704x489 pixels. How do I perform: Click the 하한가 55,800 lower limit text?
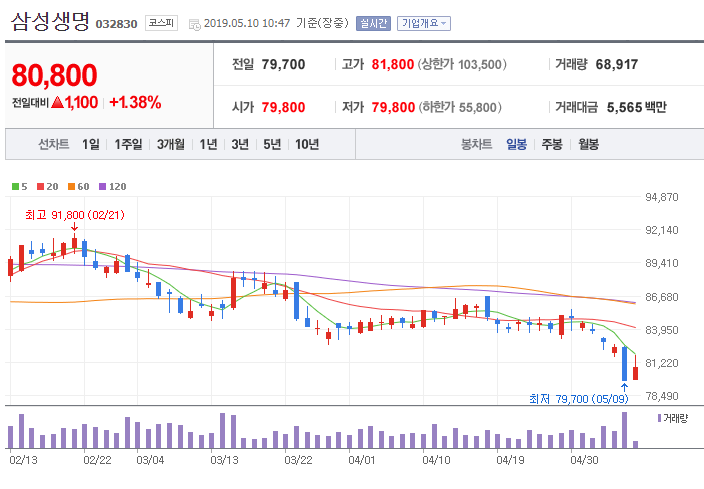(x=460, y=107)
